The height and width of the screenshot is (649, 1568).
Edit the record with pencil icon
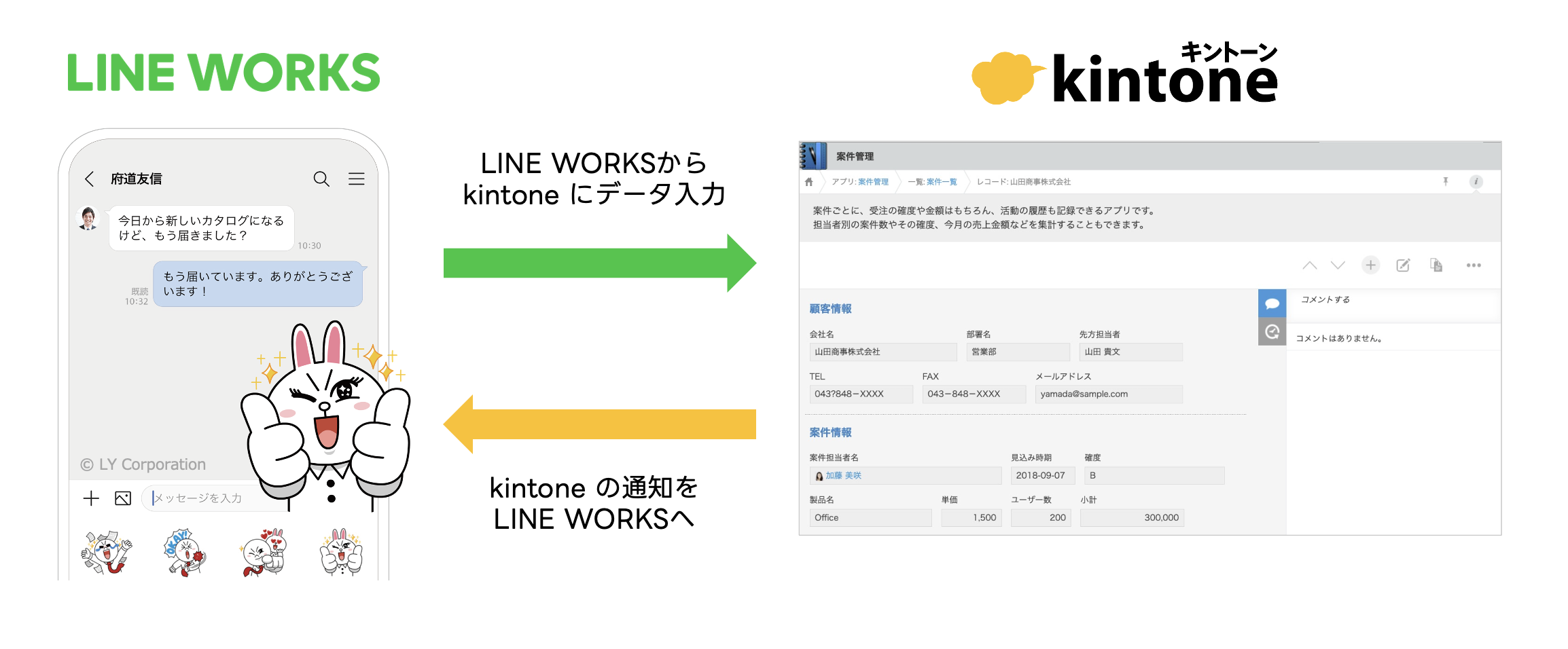(1403, 265)
